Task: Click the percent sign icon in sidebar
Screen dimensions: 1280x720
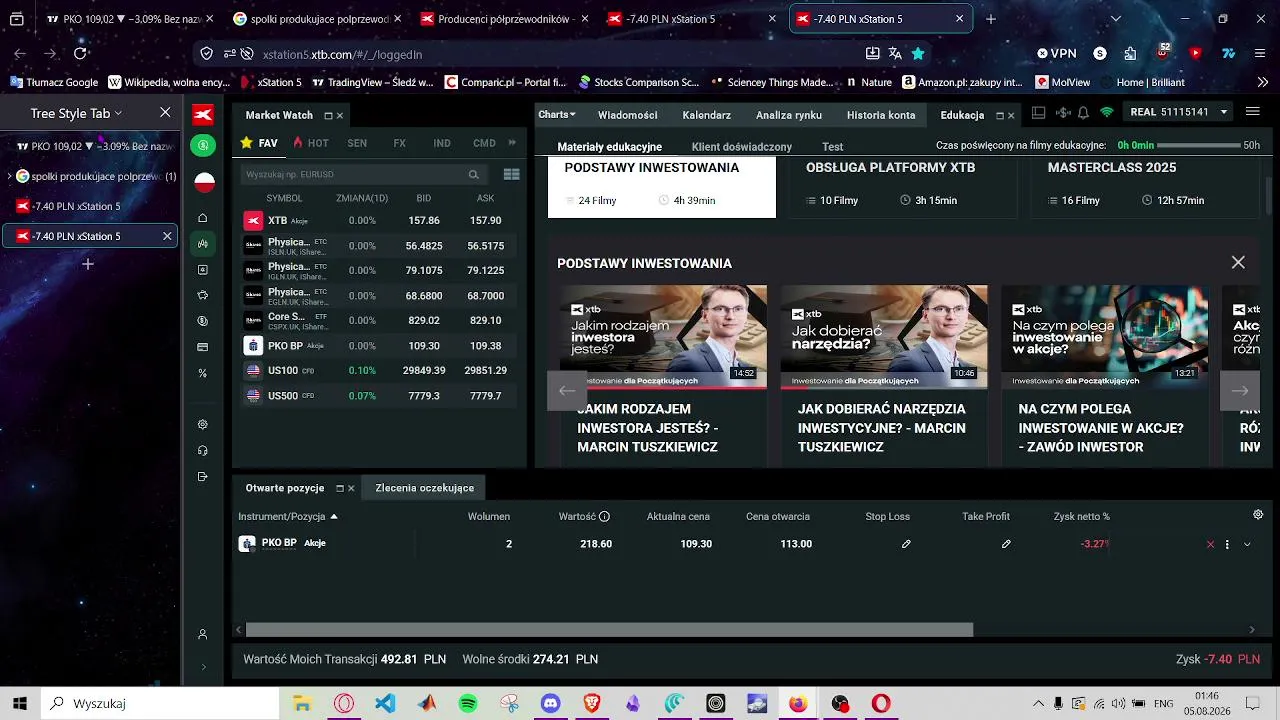Action: pyautogui.click(x=203, y=373)
